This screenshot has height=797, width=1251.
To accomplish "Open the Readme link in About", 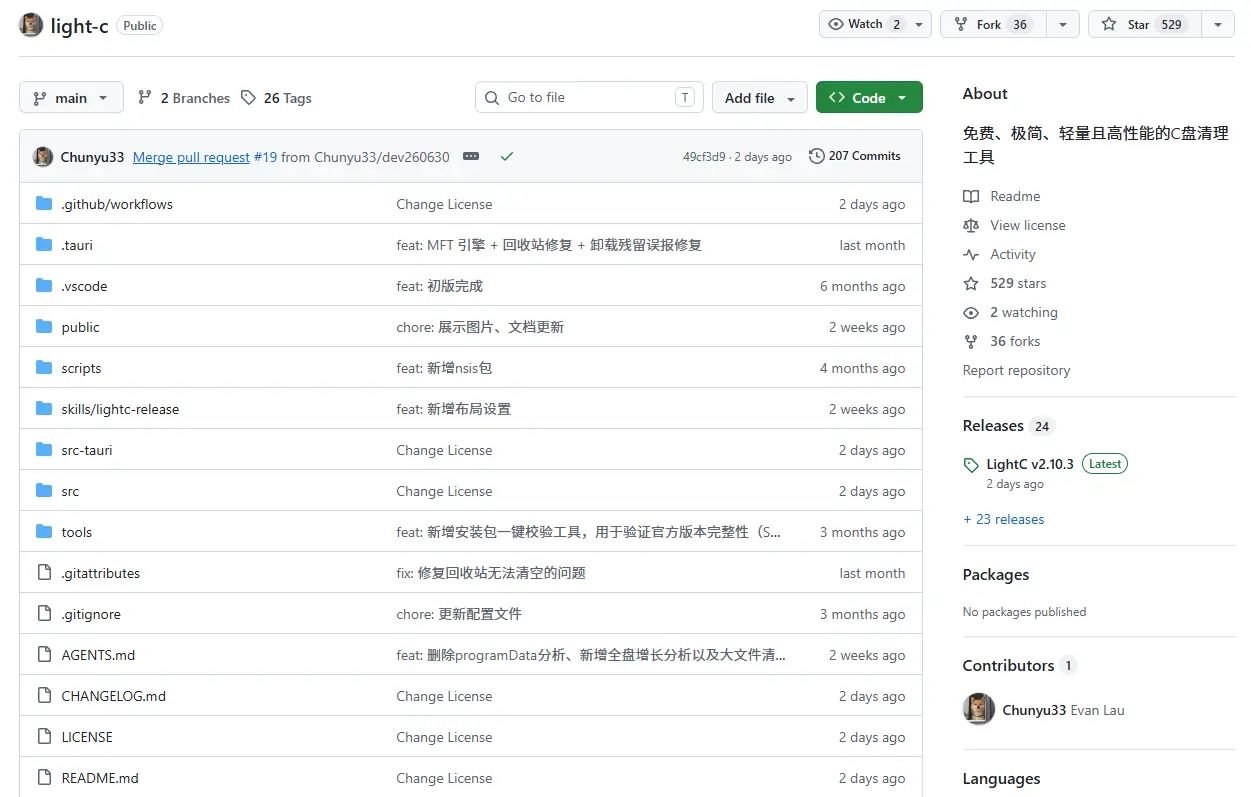I will 1002,196.
